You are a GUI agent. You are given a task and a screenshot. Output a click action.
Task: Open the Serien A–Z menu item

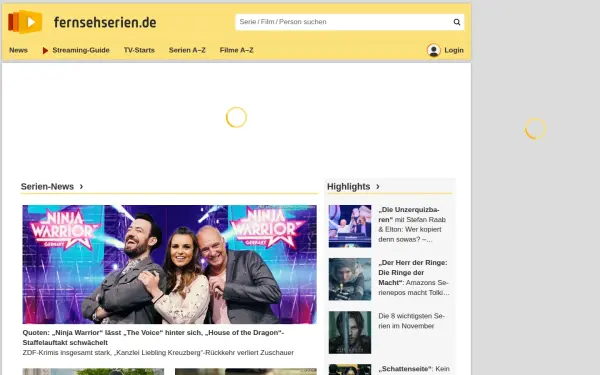(x=187, y=50)
